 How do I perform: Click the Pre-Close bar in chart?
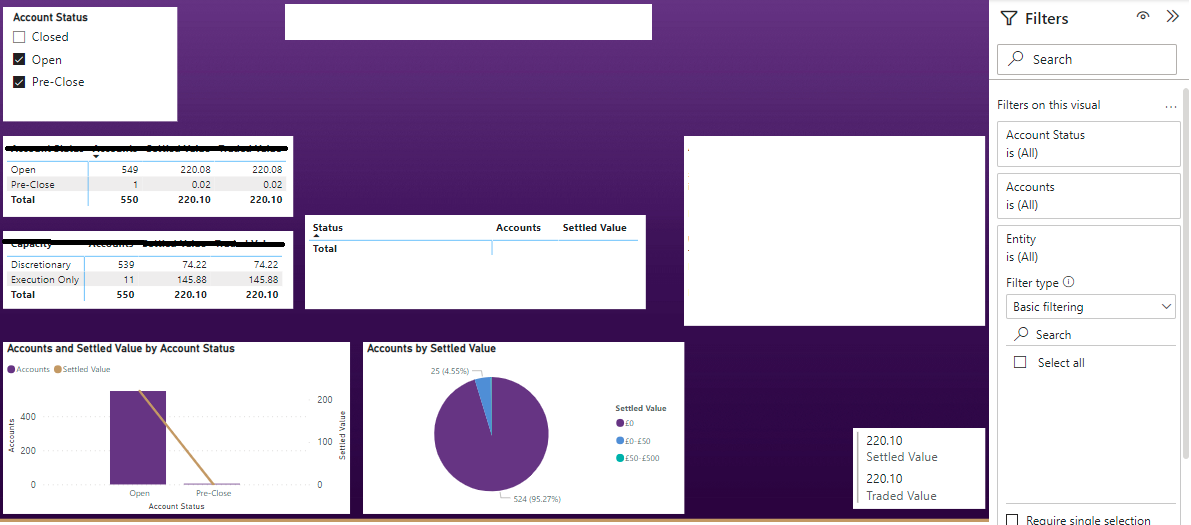[213, 483]
